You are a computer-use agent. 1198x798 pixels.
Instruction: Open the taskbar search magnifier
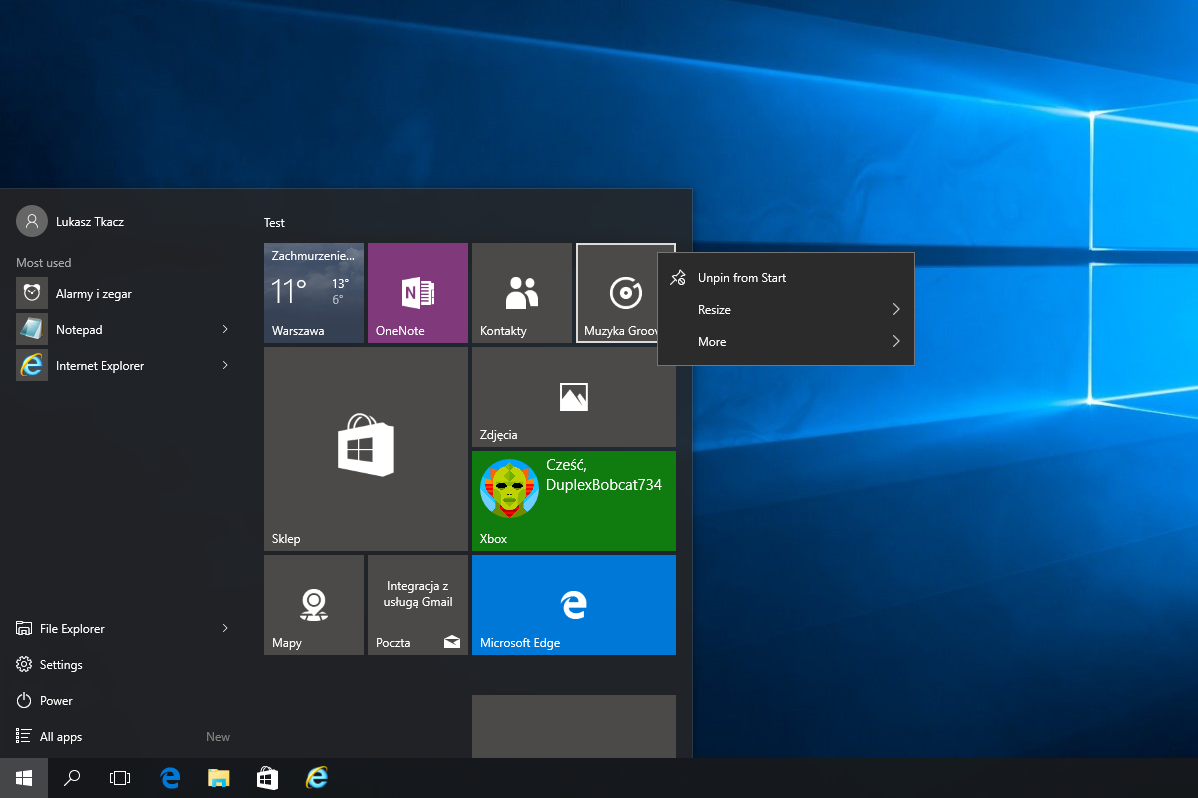coord(72,778)
